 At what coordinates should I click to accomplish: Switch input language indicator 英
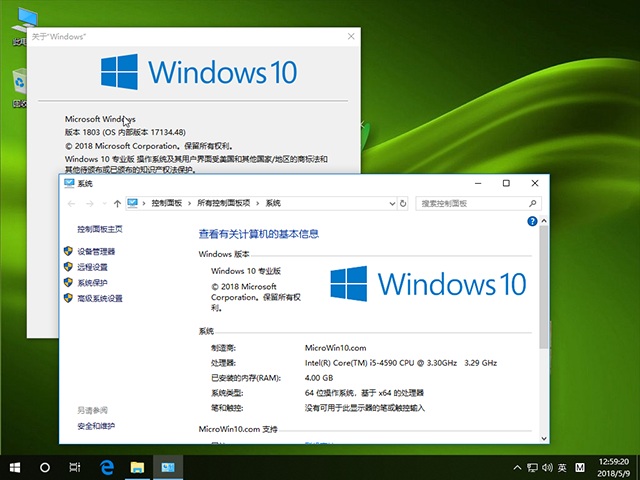562,467
